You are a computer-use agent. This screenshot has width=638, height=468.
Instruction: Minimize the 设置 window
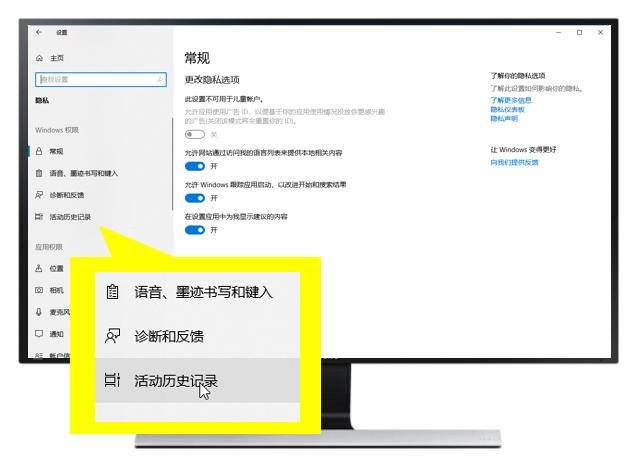(x=559, y=33)
